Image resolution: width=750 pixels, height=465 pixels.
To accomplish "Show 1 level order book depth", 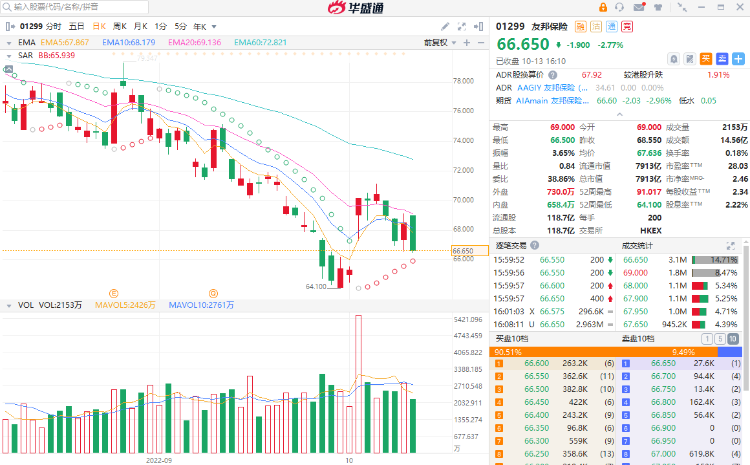I will click(706, 339).
